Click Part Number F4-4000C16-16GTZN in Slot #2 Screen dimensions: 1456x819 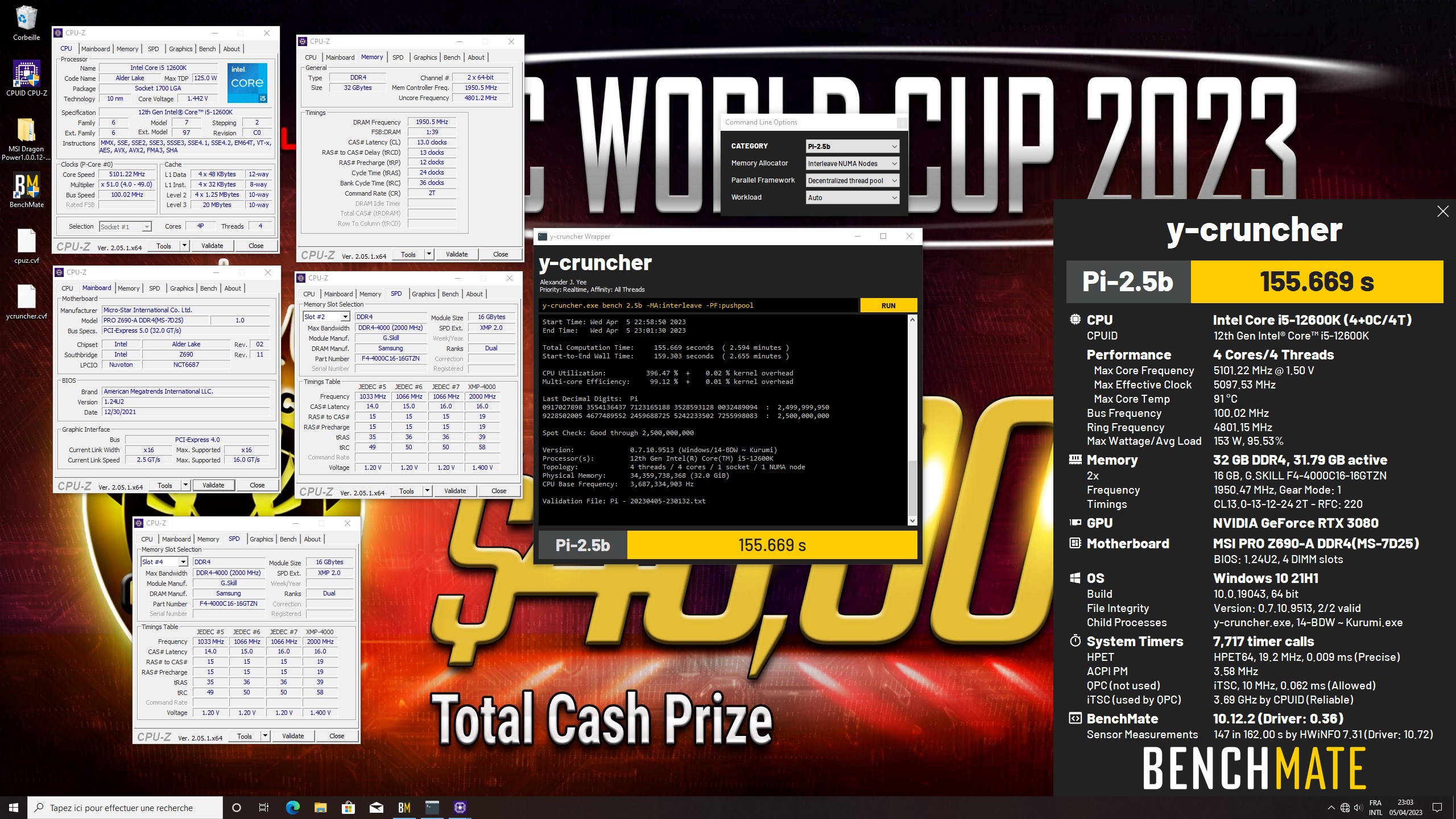(390, 359)
